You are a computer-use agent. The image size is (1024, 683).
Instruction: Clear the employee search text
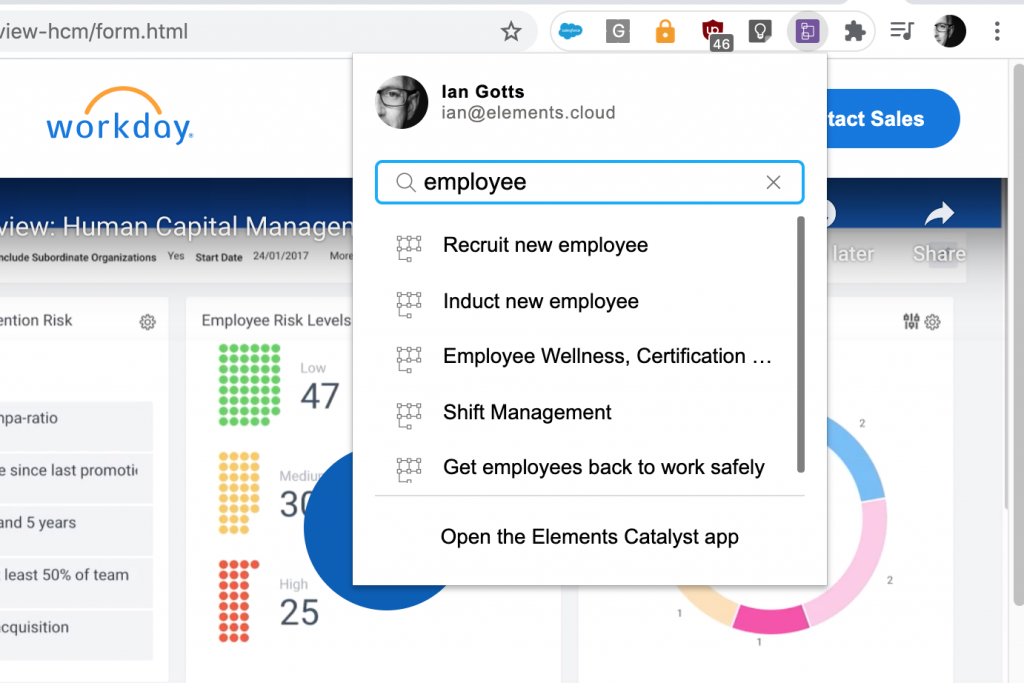(x=773, y=182)
